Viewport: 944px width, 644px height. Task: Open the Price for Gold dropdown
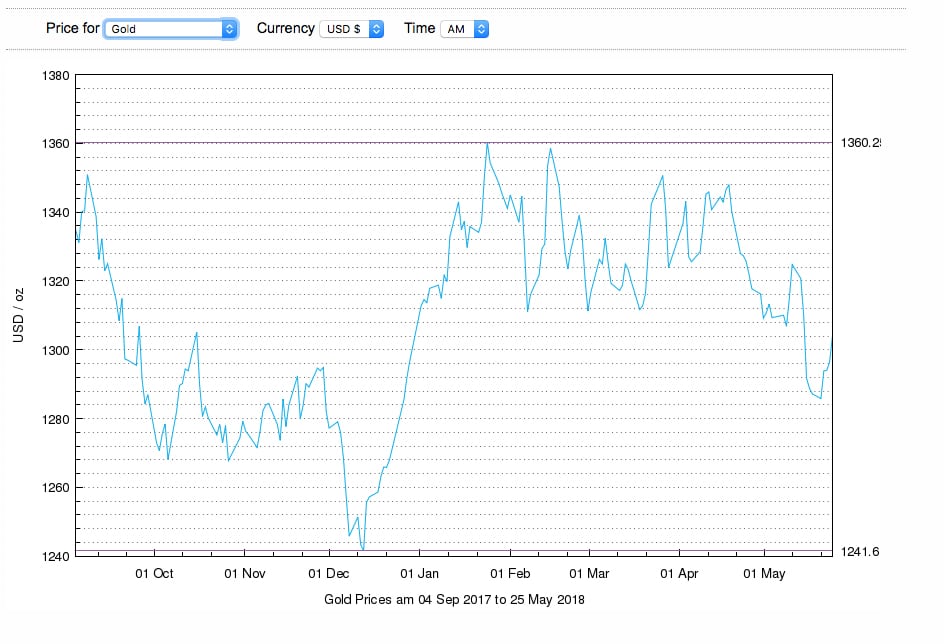pos(171,29)
